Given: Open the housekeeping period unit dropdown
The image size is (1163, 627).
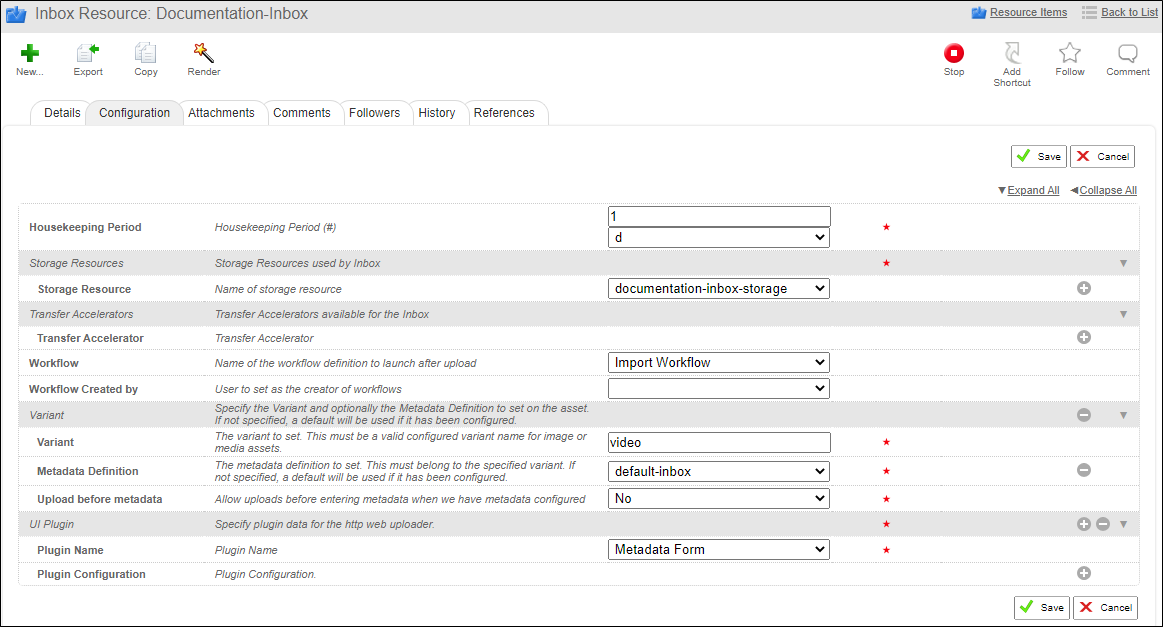Looking at the screenshot, I should coord(718,237).
